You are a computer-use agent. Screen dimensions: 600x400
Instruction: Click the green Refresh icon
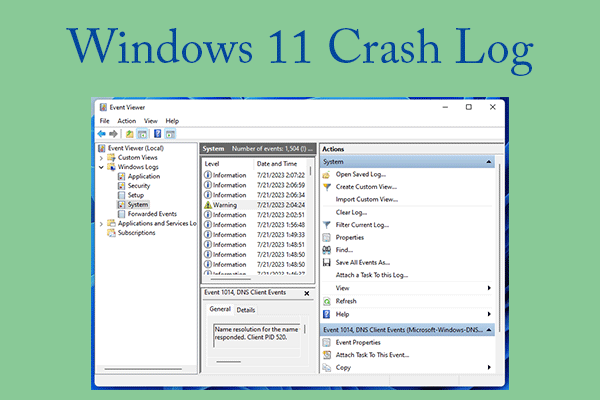[x=326, y=300]
